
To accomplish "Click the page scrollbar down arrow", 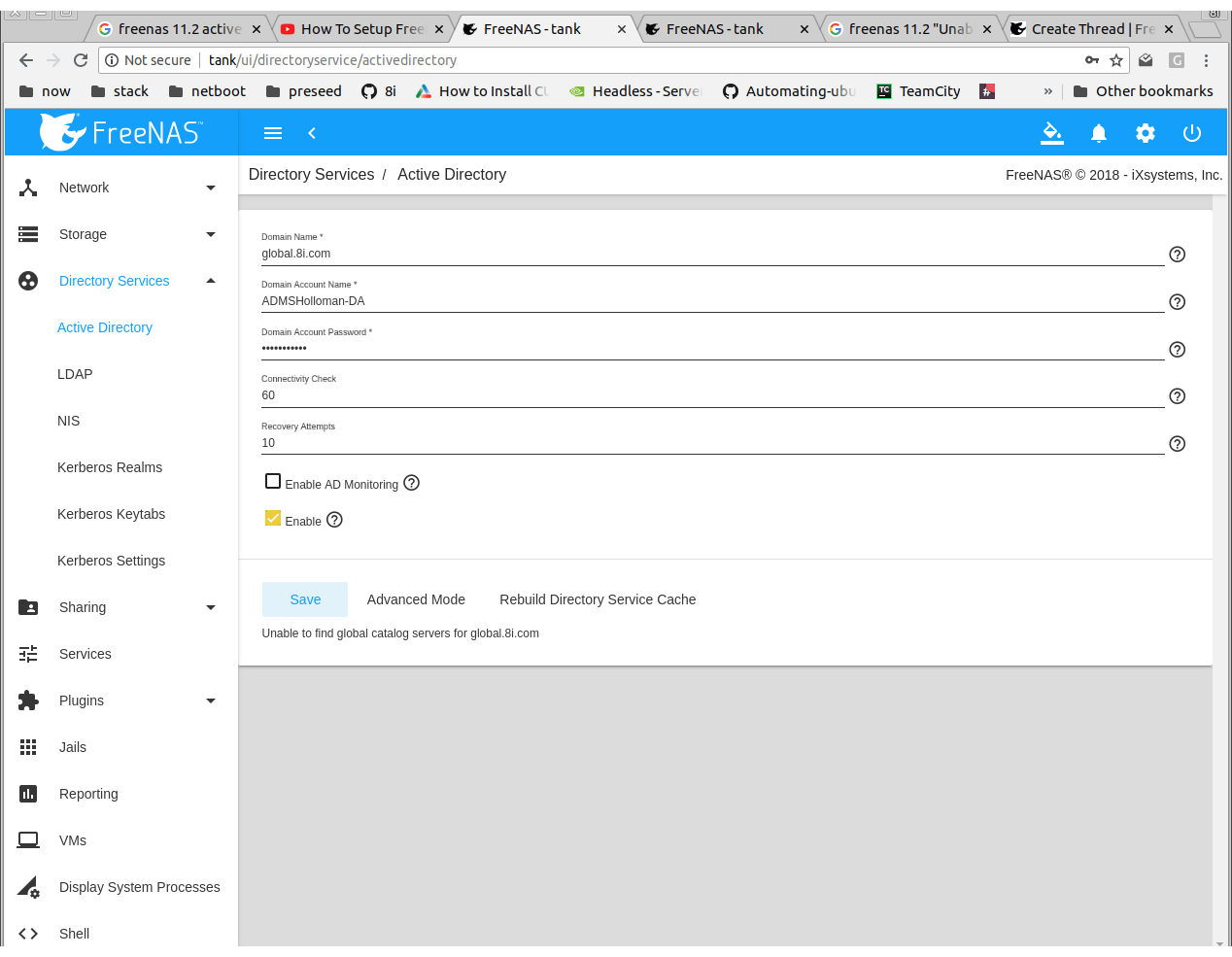I will [1219, 944].
